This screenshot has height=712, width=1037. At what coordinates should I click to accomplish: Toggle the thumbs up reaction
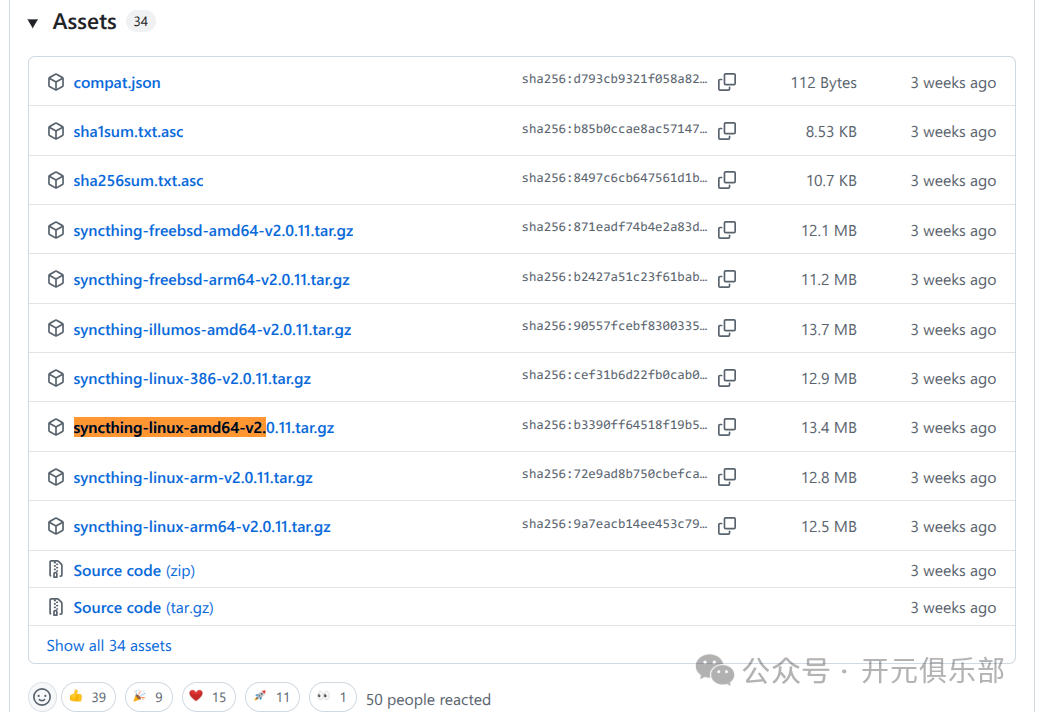(88, 697)
